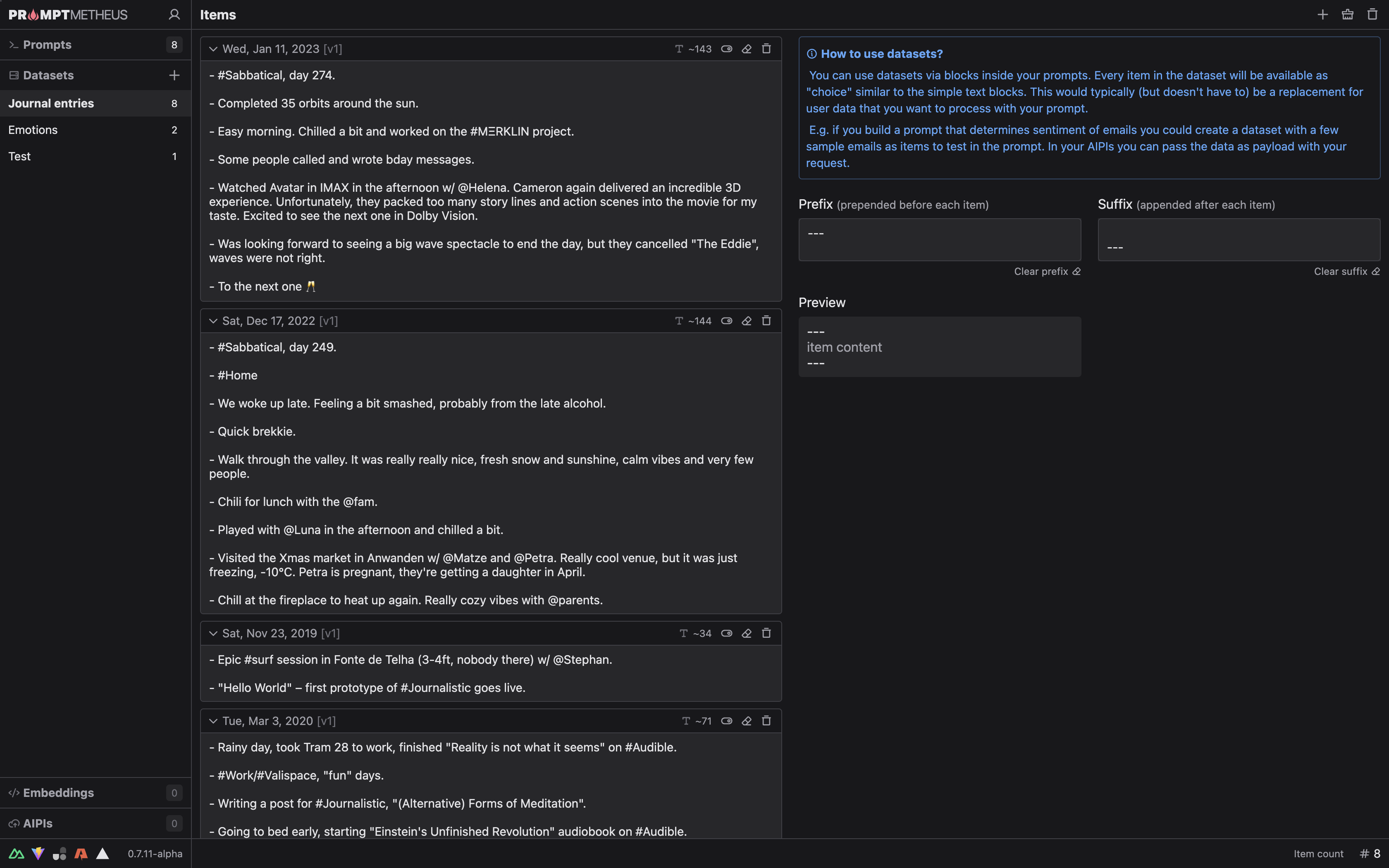
Task: Collapse the Sat, Nov 23, 2019 entry
Action: click(x=213, y=633)
